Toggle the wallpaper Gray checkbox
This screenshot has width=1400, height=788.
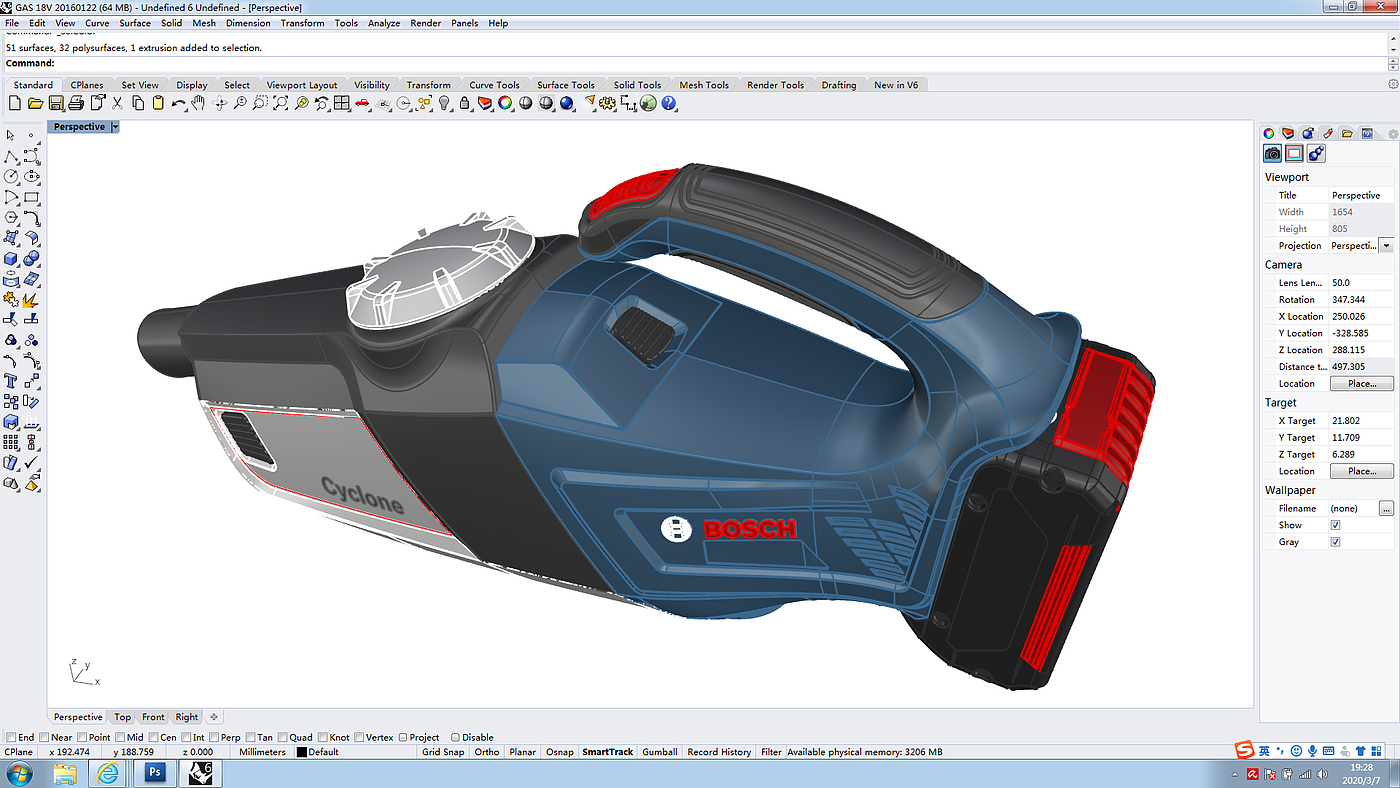coord(1335,542)
